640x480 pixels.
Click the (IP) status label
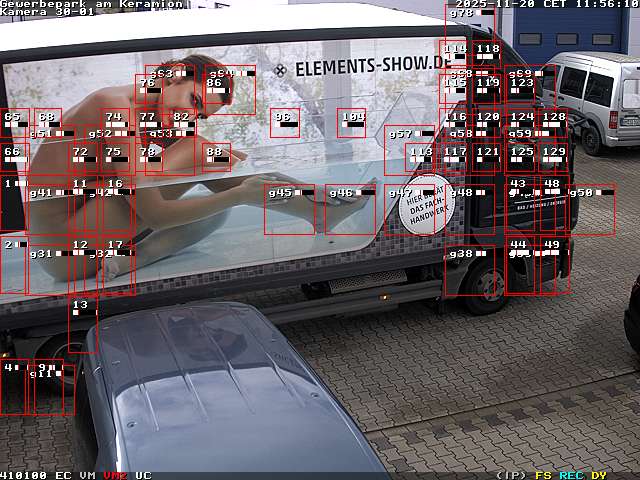click(511, 475)
